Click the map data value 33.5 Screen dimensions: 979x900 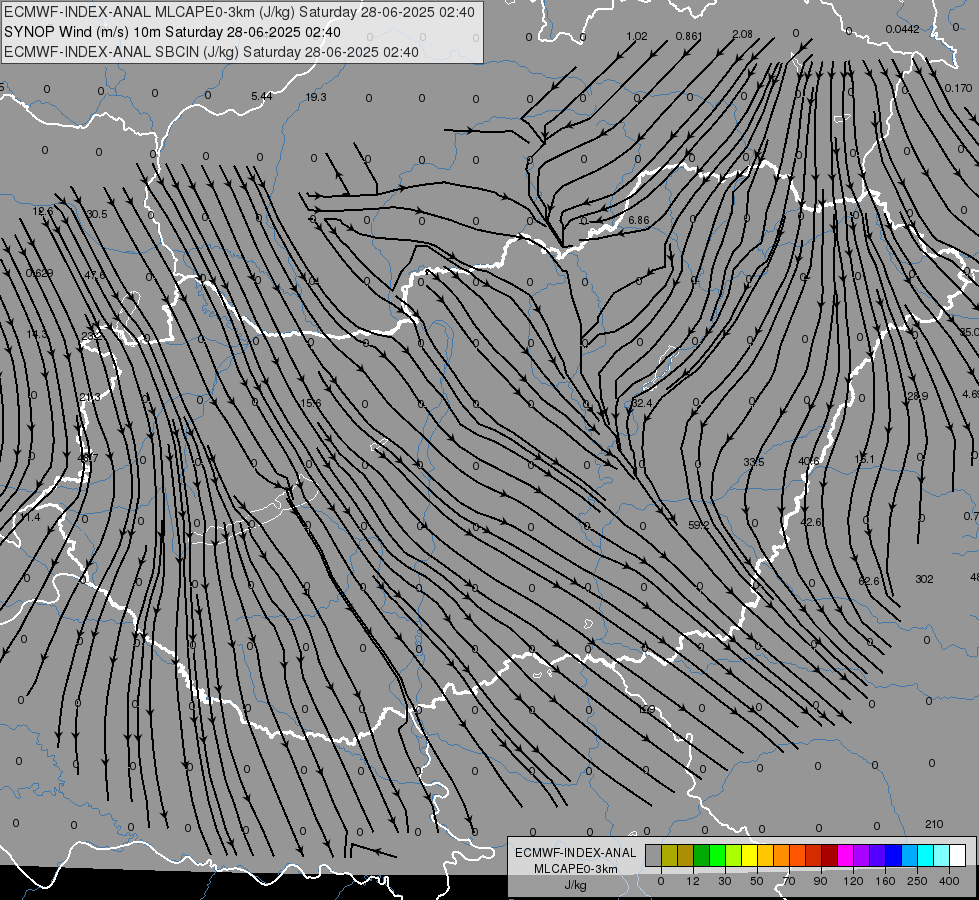pyautogui.click(x=754, y=462)
